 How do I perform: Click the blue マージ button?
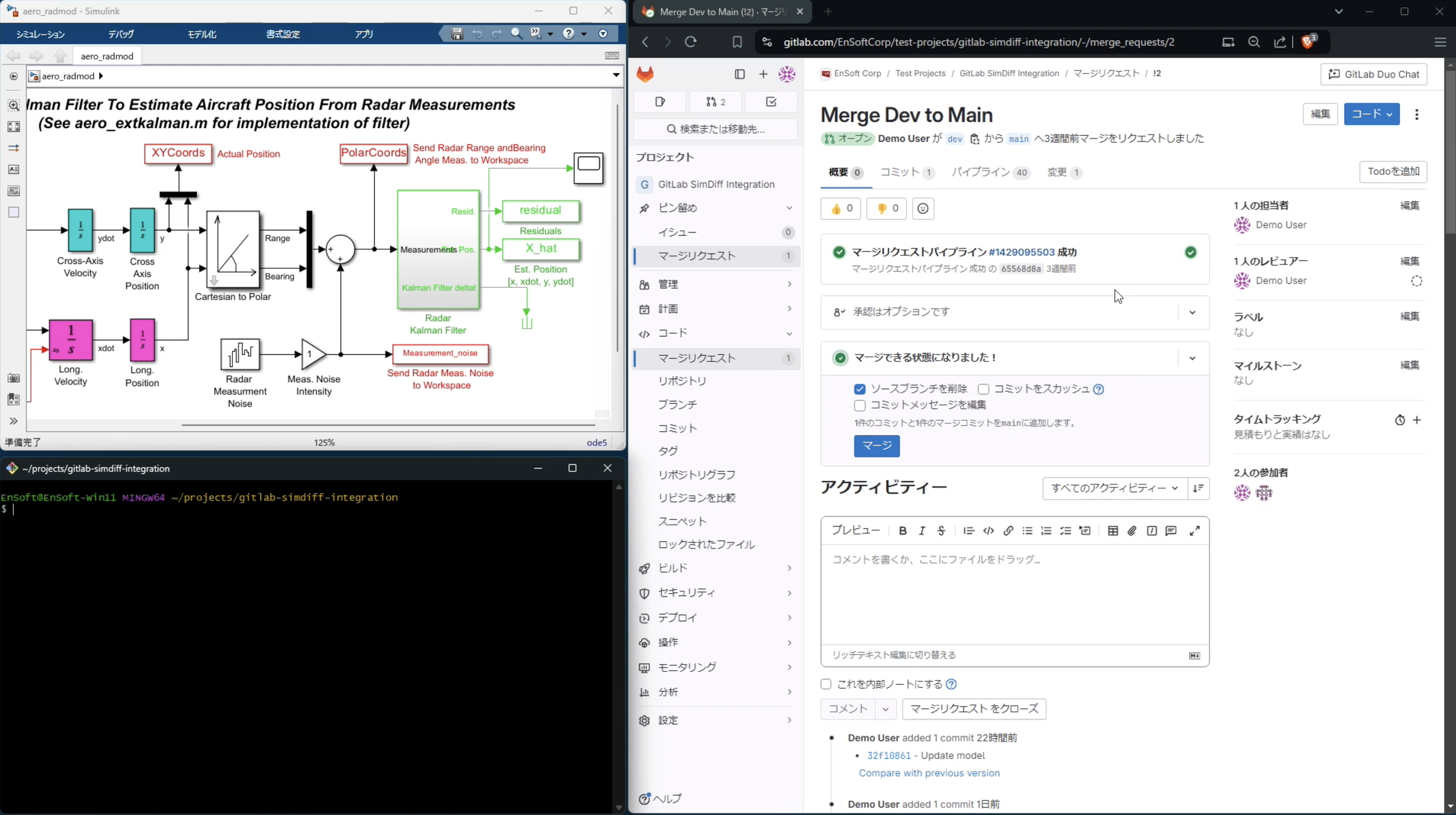(x=877, y=446)
